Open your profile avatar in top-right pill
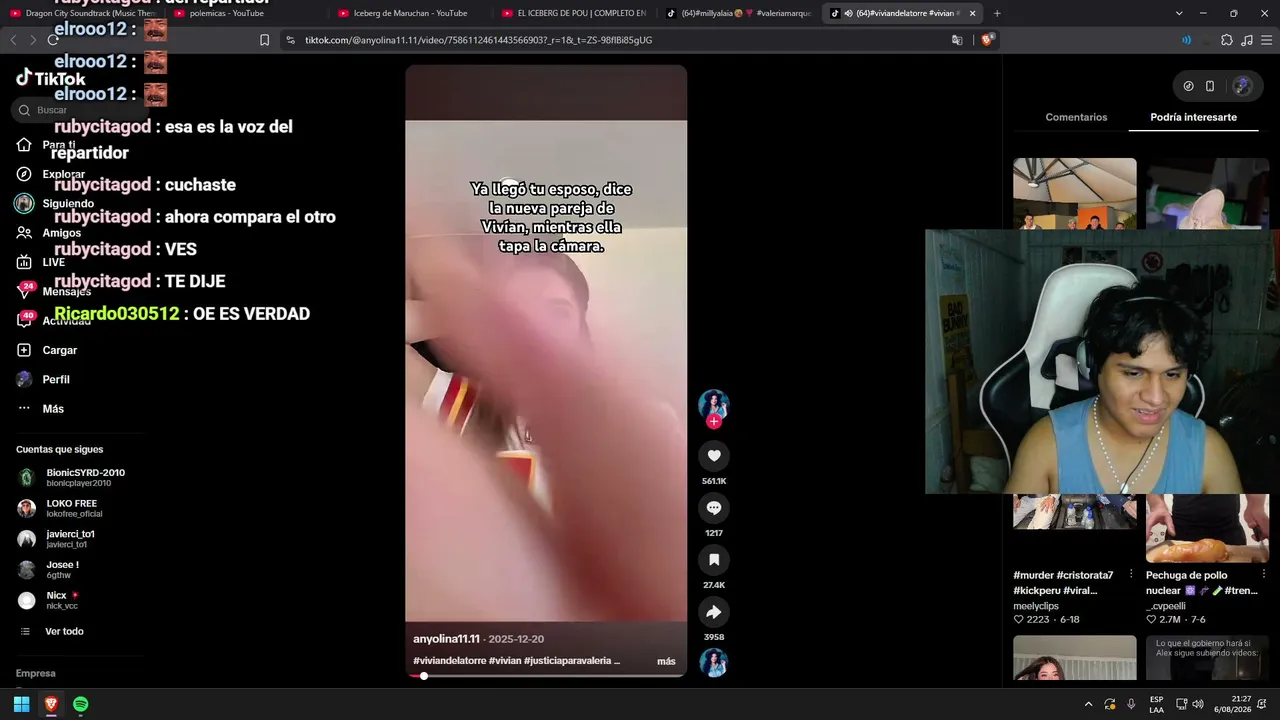 [x=1242, y=86]
